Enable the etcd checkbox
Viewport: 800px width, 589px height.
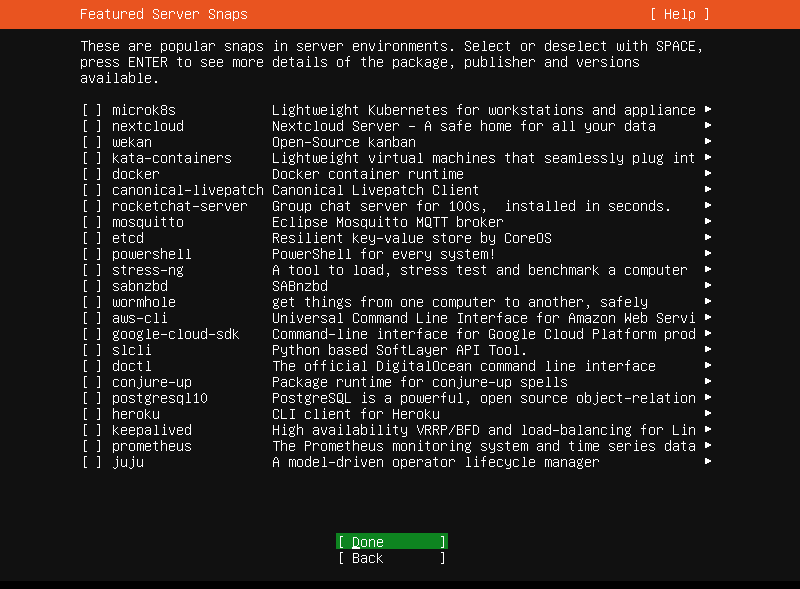92,238
